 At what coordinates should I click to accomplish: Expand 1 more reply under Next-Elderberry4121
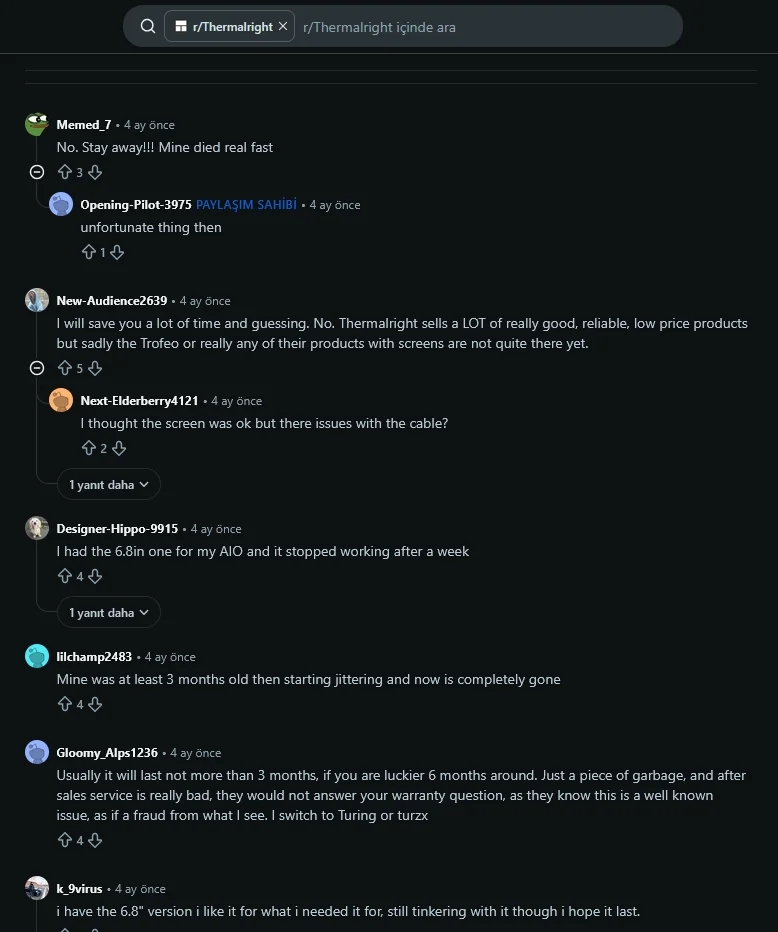tap(109, 484)
